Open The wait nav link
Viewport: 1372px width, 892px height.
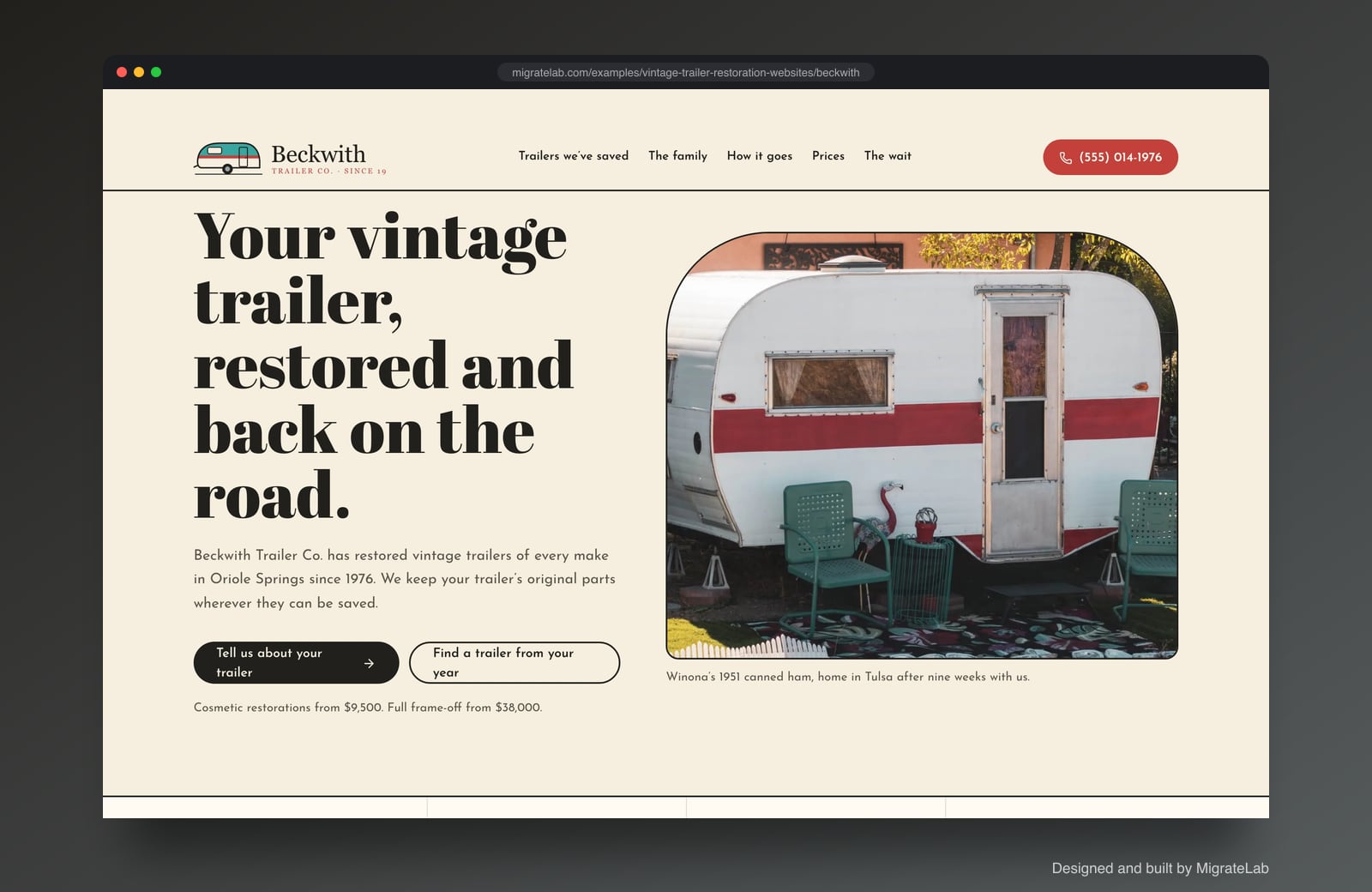pyautogui.click(x=888, y=156)
